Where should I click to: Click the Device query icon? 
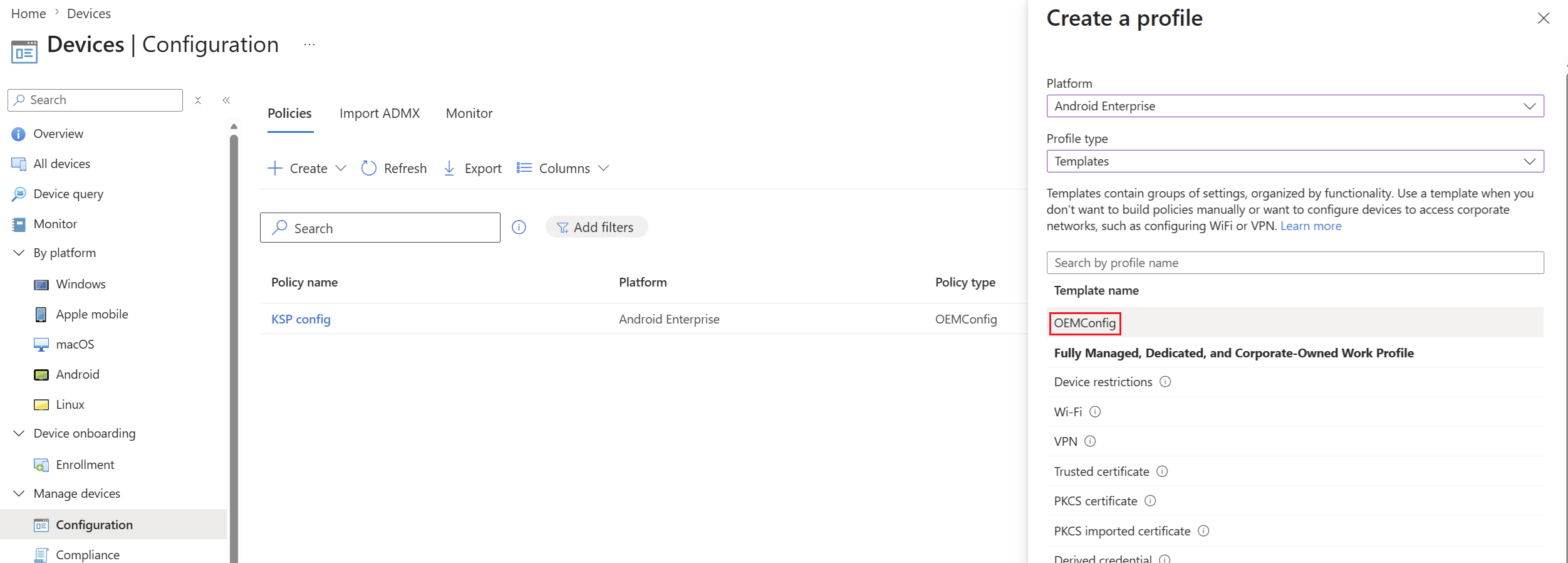pyautogui.click(x=19, y=194)
